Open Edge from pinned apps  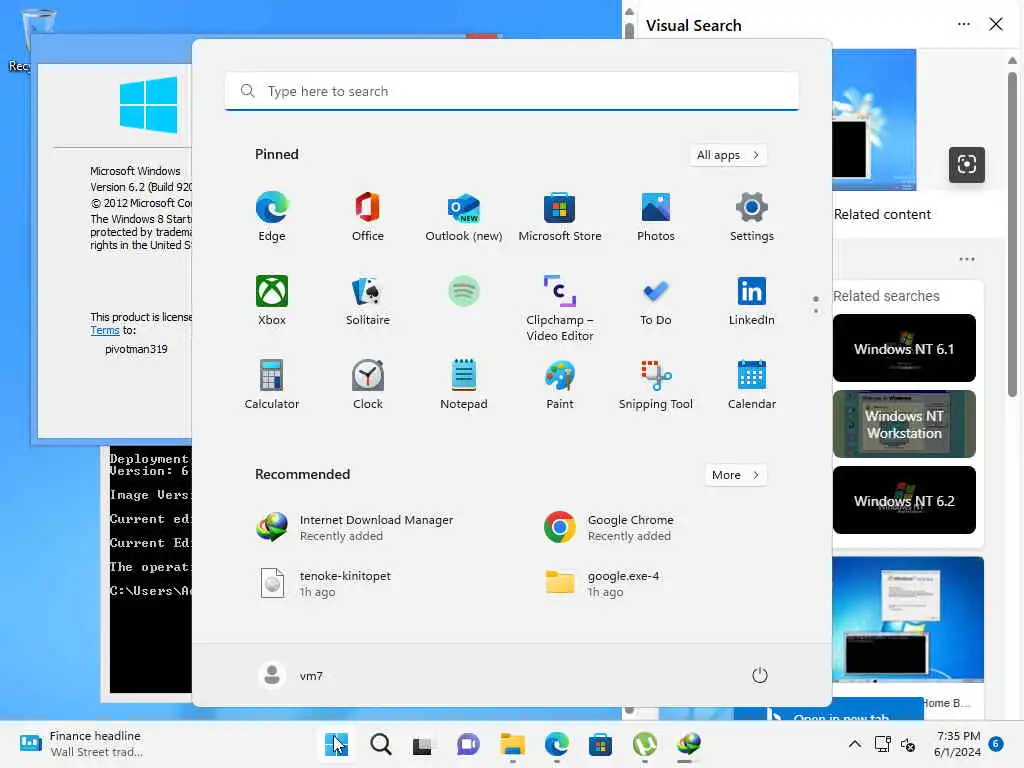point(272,217)
